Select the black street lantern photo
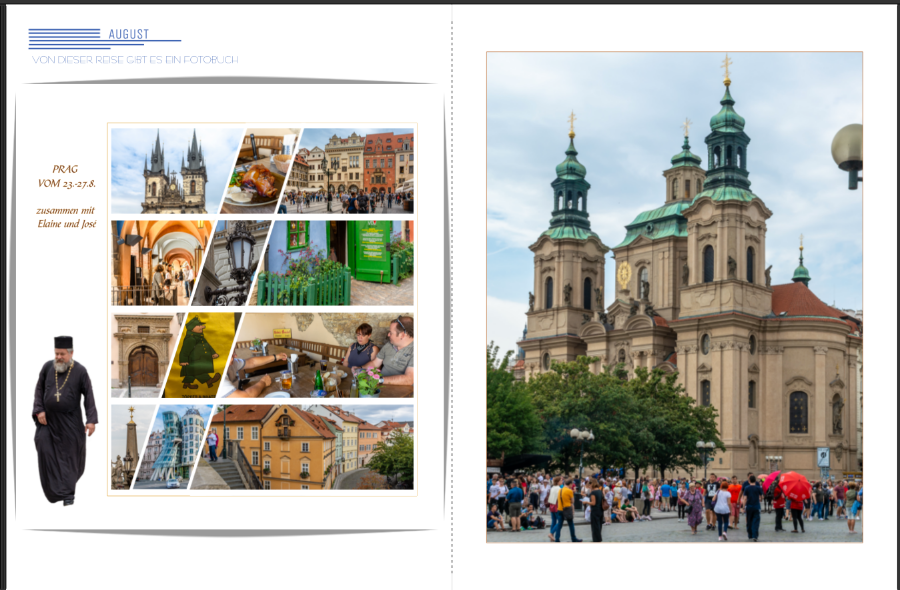This screenshot has width=900, height=590. click(235, 262)
